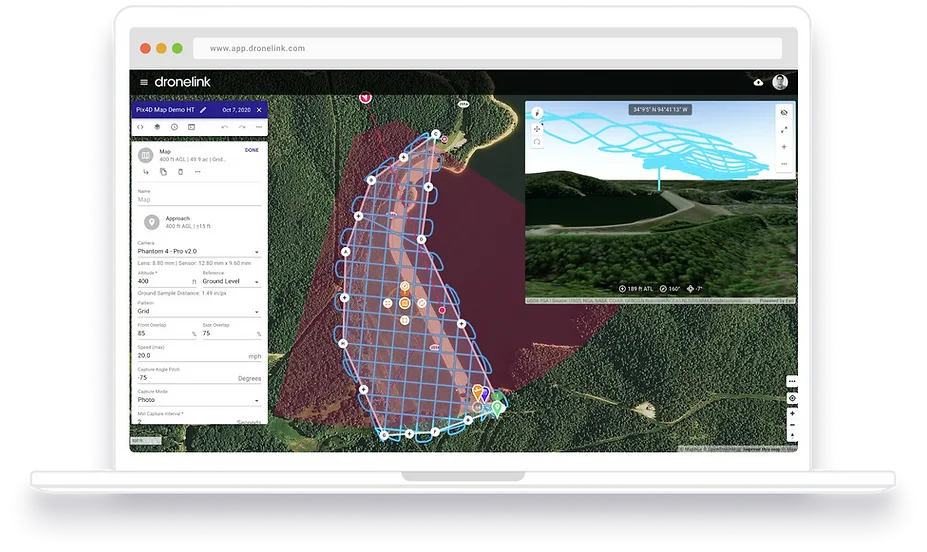Click the insert-after arrow icon under Map
This screenshot has height=552, width=927.
pyautogui.click(x=146, y=172)
